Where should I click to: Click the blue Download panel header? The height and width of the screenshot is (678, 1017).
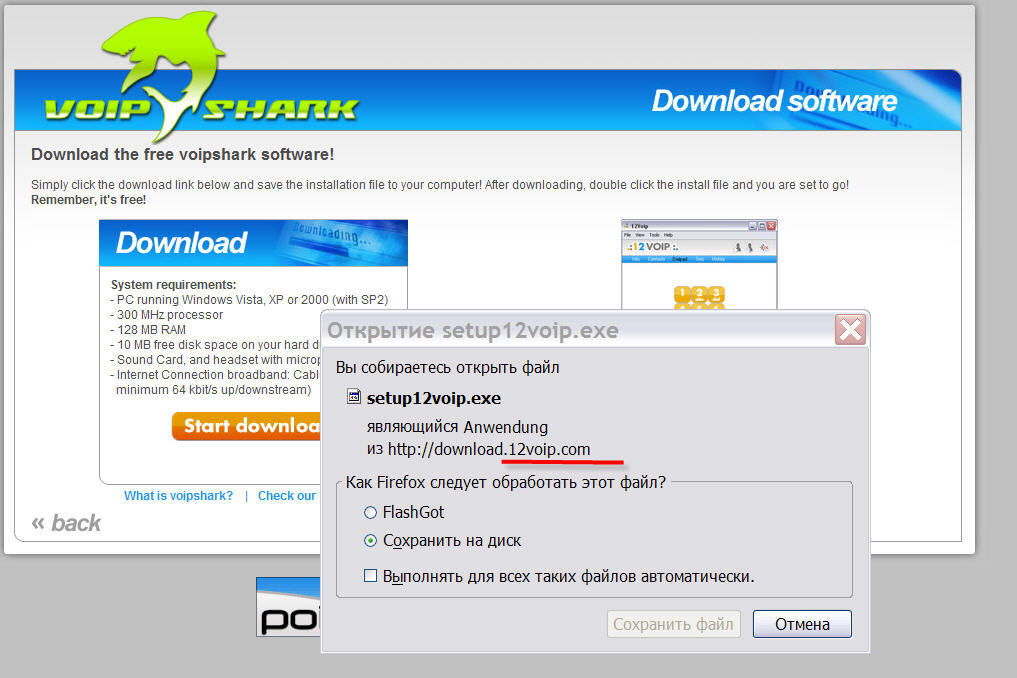coord(254,243)
